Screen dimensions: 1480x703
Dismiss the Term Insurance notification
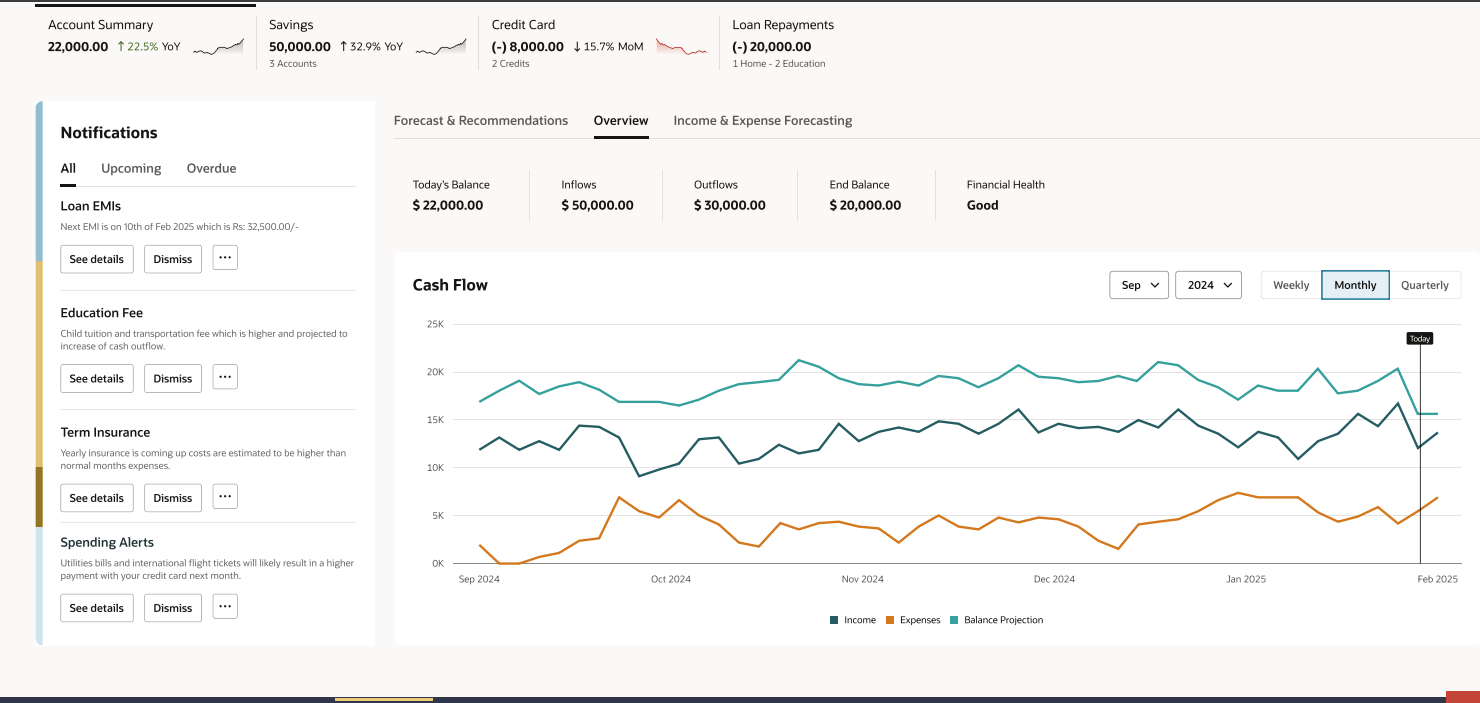point(173,498)
